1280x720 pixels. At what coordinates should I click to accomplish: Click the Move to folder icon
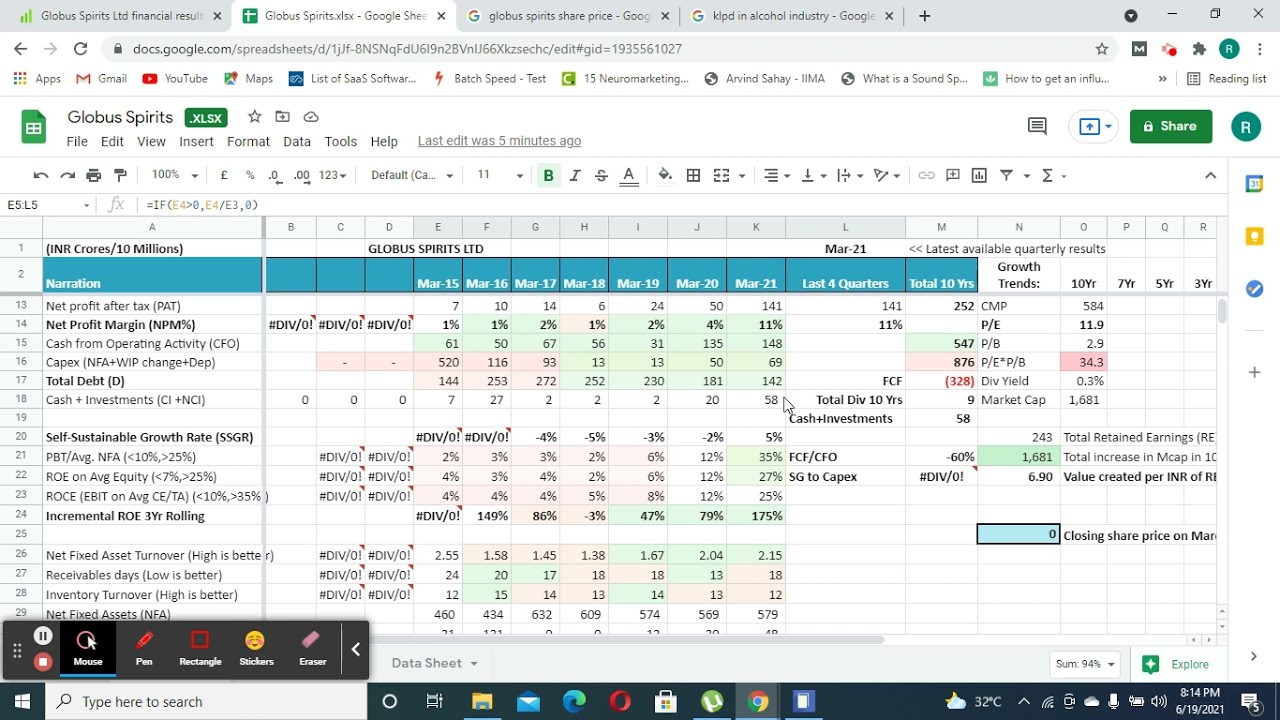click(283, 117)
